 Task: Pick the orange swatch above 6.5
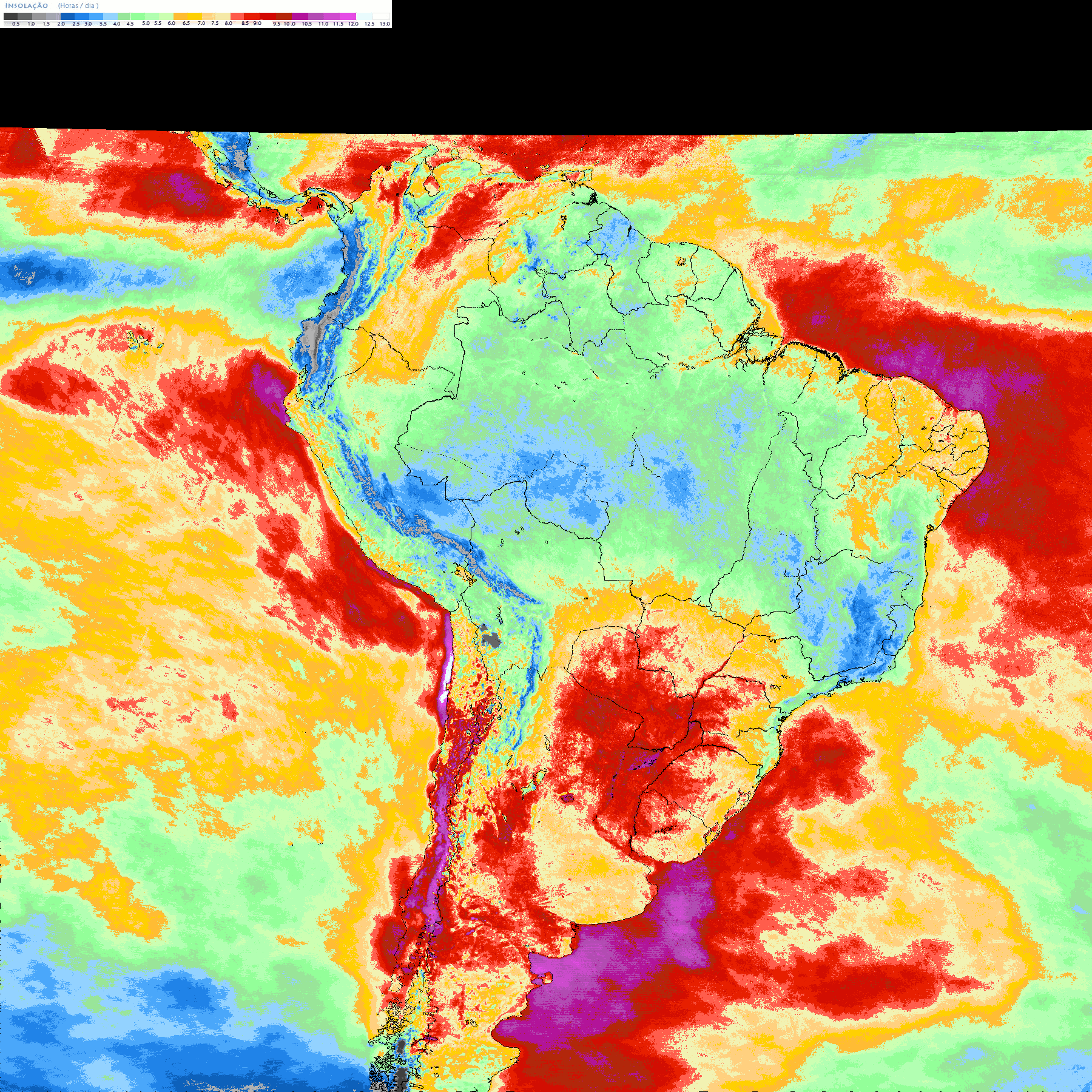click(x=180, y=16)
